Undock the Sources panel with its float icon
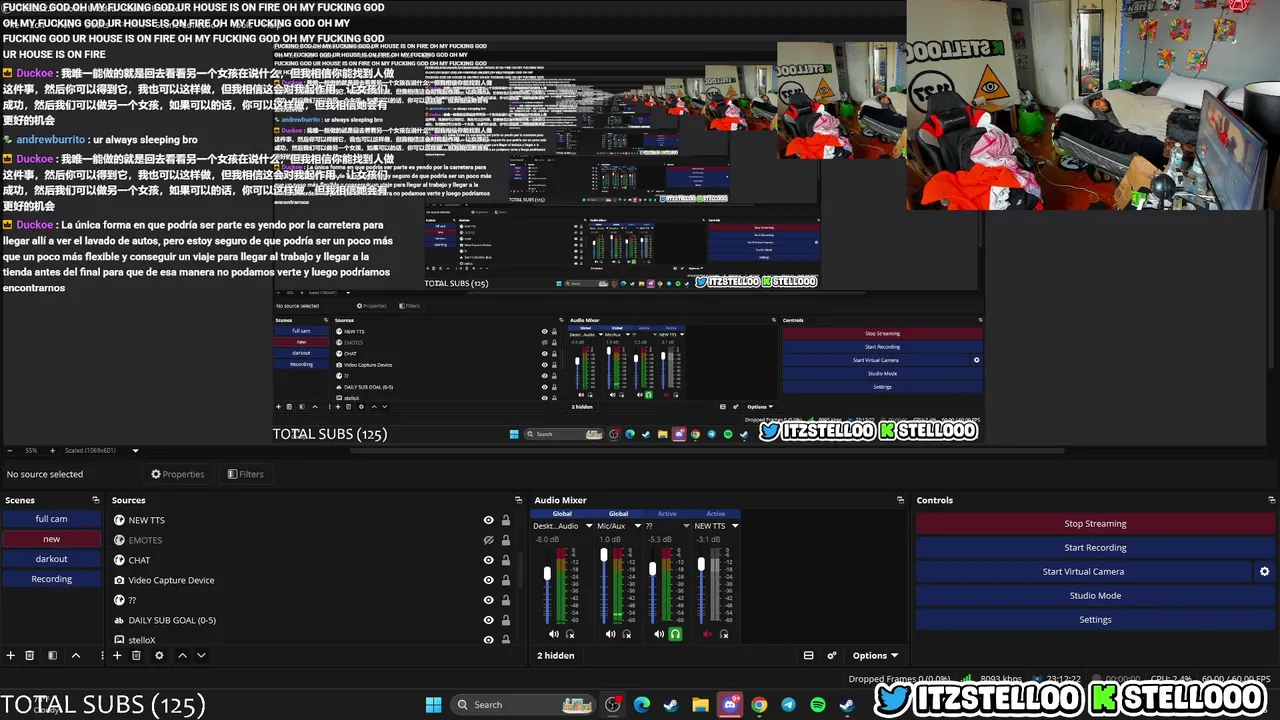The width and height of the screenshot is (1280, 720). click(518, 500)
